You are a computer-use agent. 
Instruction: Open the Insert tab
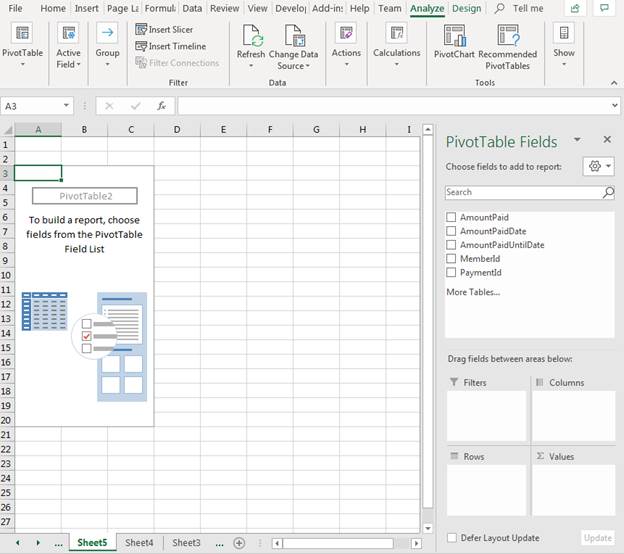86,8
